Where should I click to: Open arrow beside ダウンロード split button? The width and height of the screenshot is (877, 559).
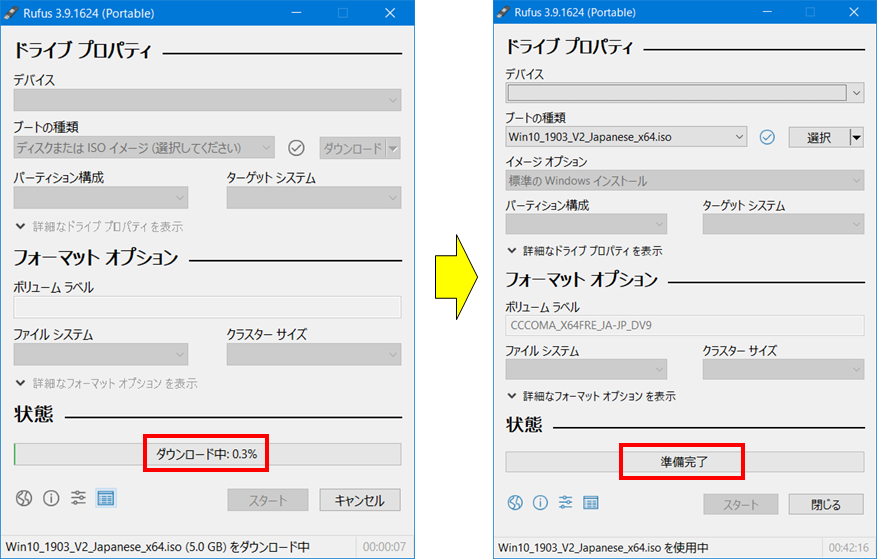click(x=394, y=148)
